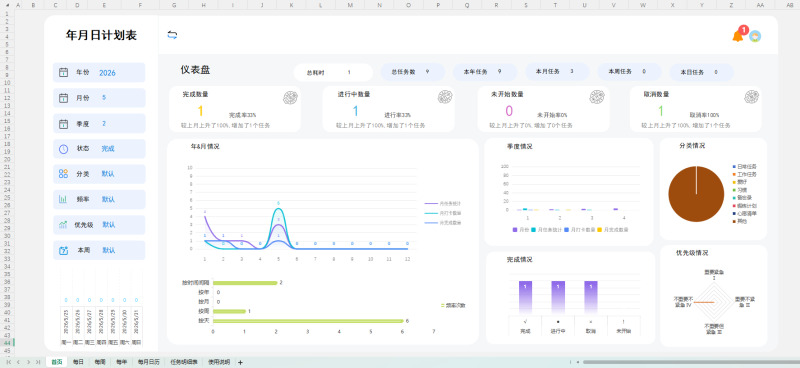The width and height of the screenshot is (800, 368).
Task: Click the 本日任务 summary pill
Action: tap(702, 72)
